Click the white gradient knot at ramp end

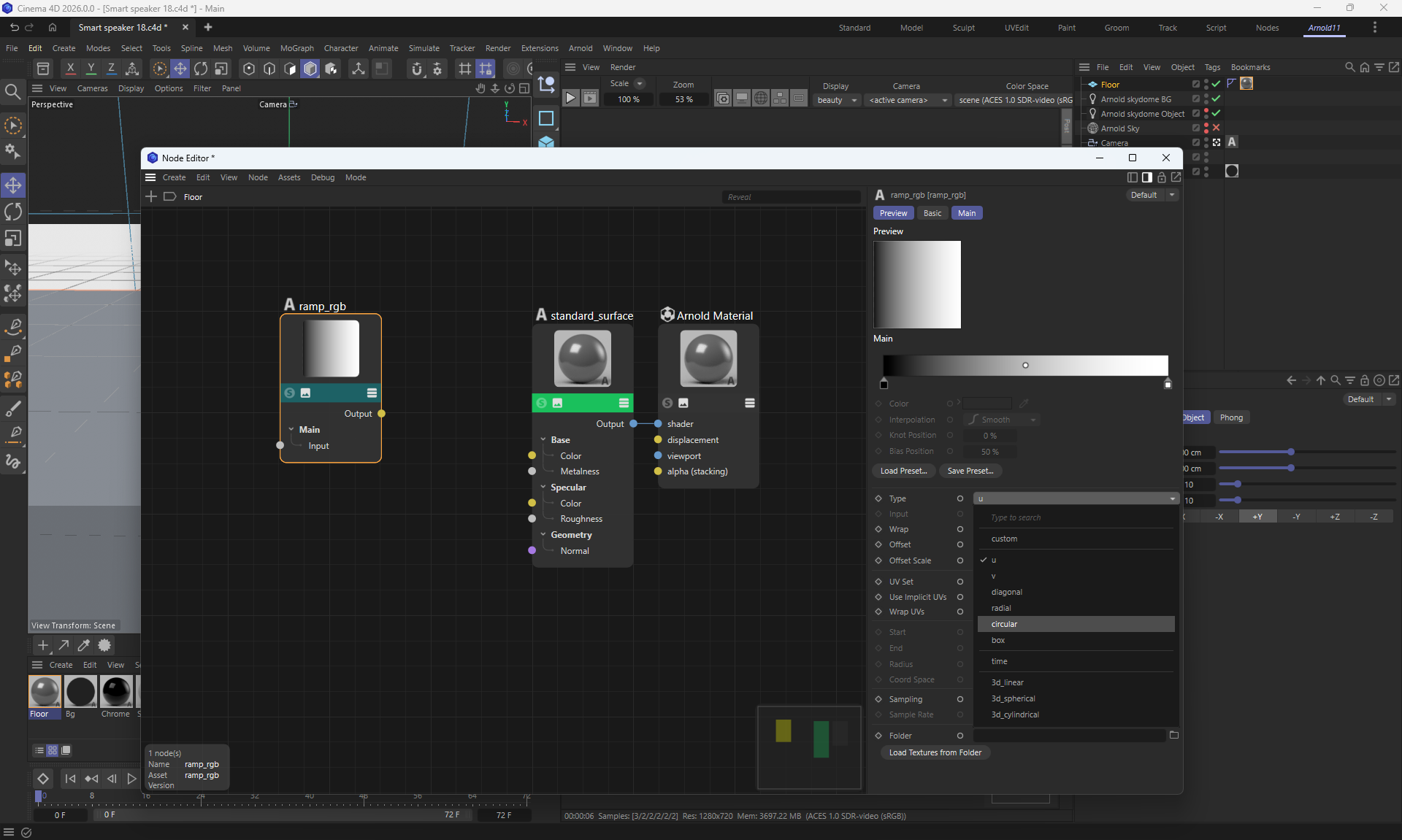1167,384
